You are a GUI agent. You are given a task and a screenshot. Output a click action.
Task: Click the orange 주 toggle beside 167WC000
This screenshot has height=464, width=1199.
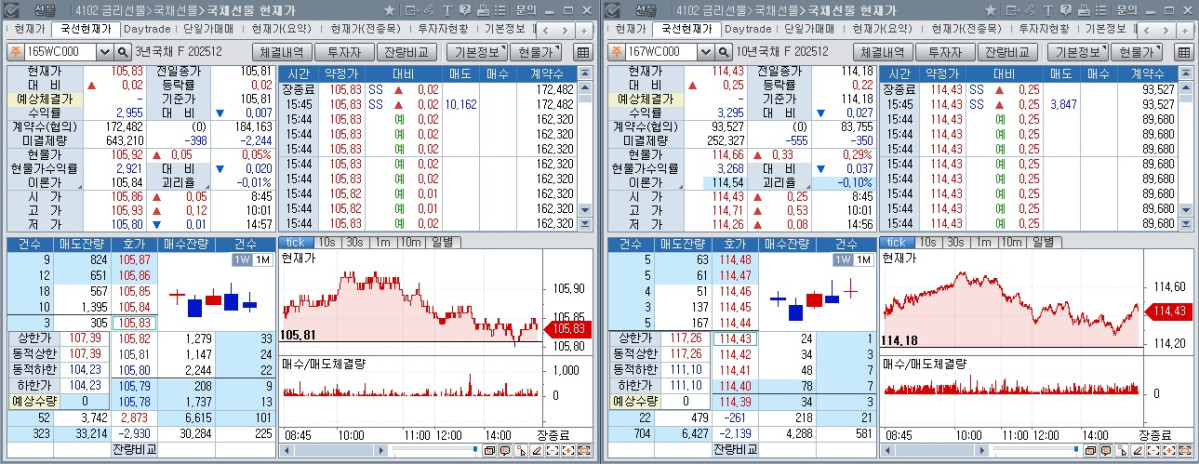pyautogui.click(x=616, y=52)
